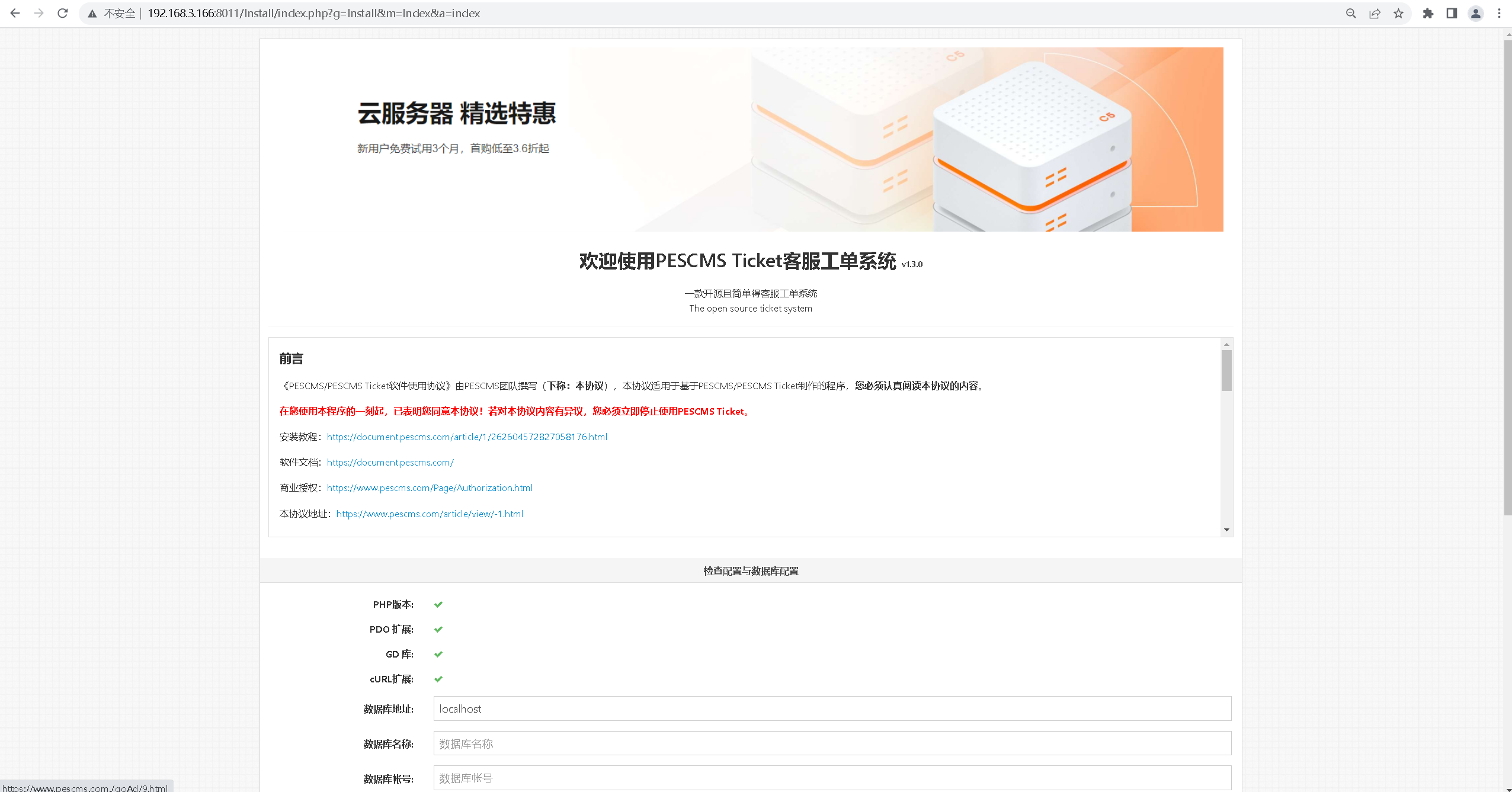This screenshot has width=1512, height=792.
Task: Open the browser extensions puzzle icon
Action: tap(1428, 13)
